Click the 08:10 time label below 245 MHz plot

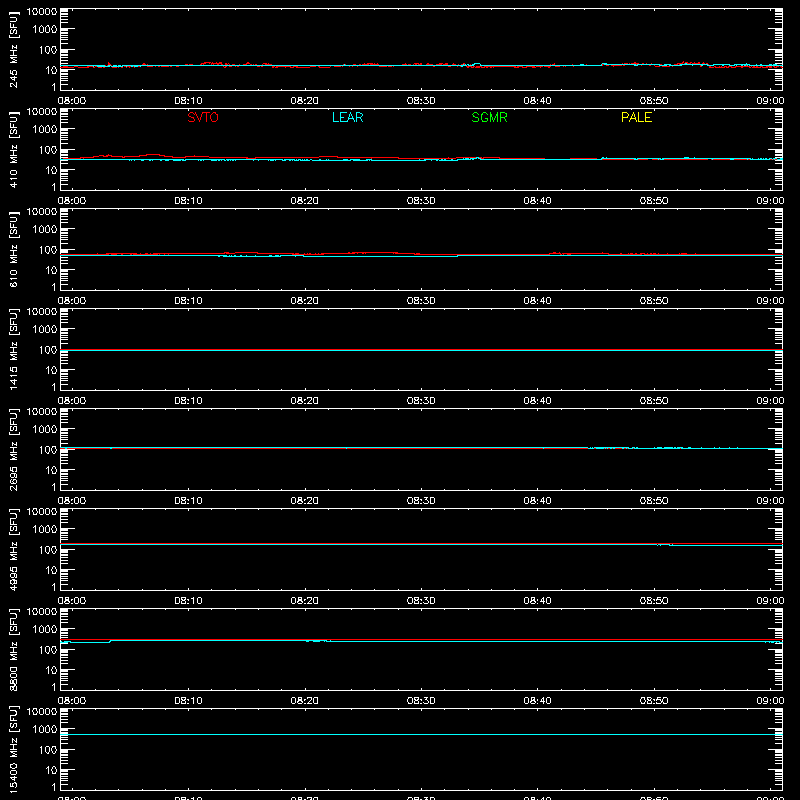188,101
